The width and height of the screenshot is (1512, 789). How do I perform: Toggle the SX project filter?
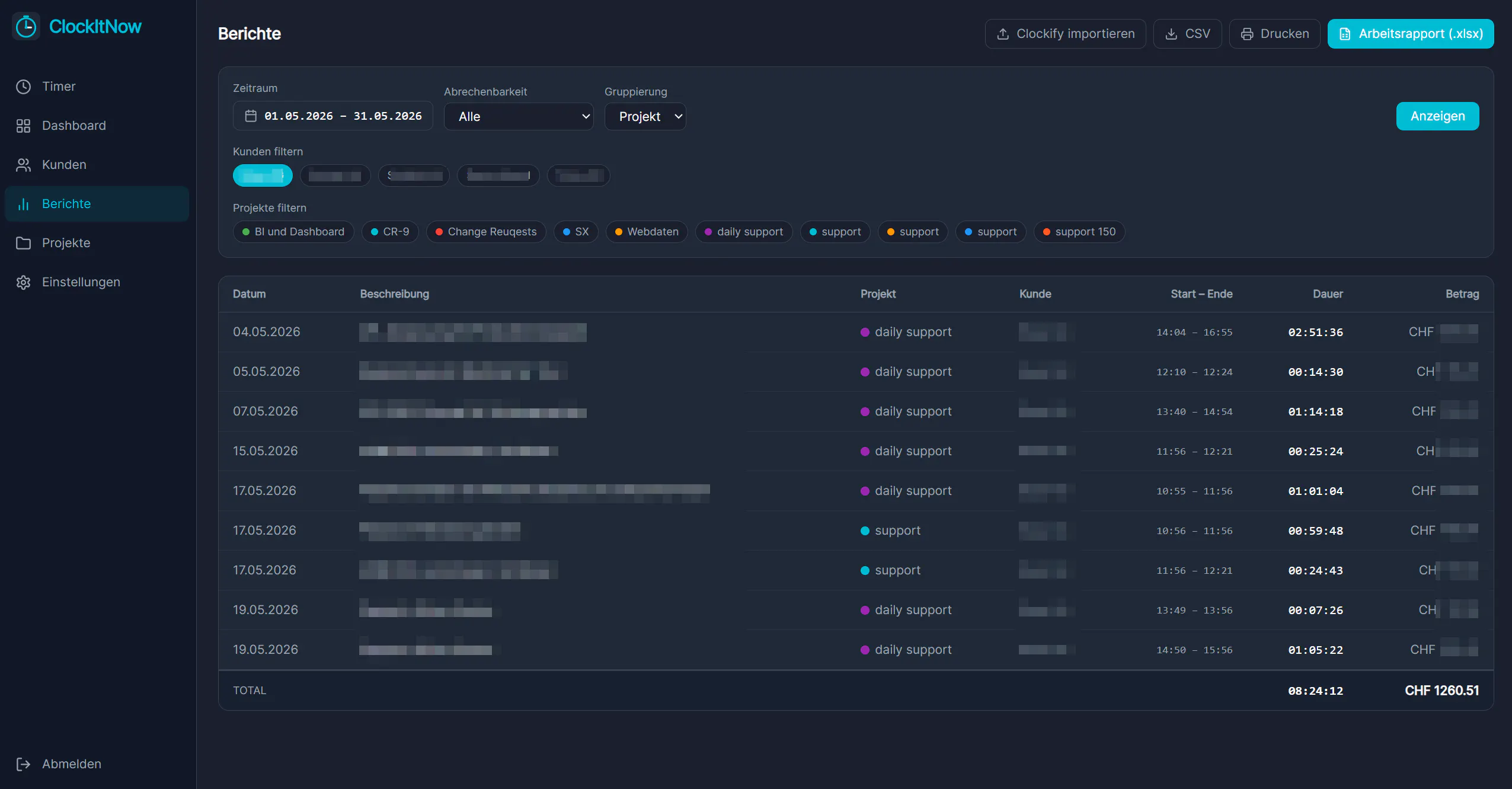coord(576,232)
